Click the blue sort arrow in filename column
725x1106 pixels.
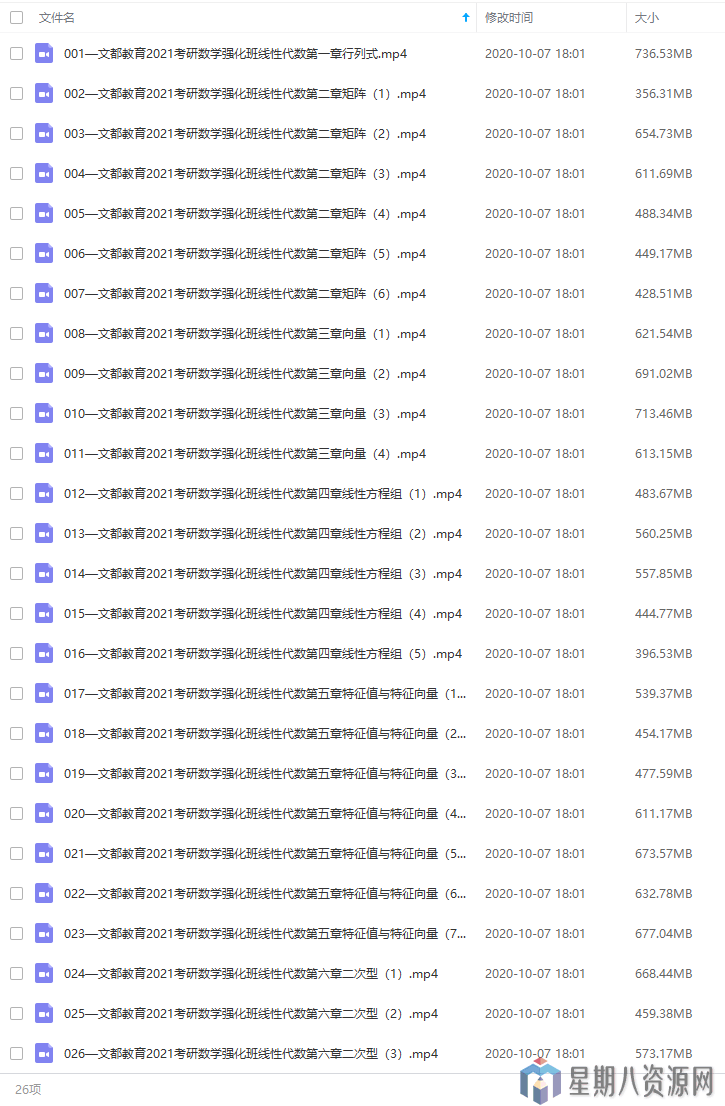point(465,18)
